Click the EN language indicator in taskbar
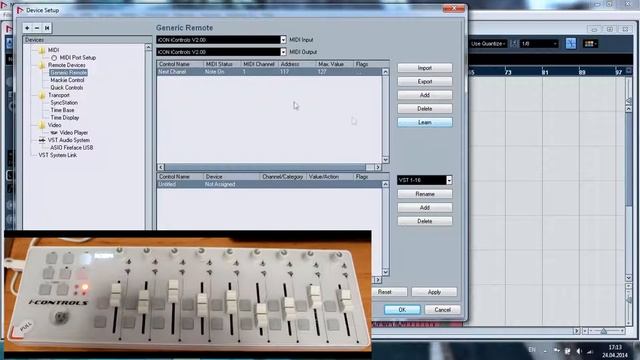The height and width of the screenshot is (360, 640). [532, 350]
